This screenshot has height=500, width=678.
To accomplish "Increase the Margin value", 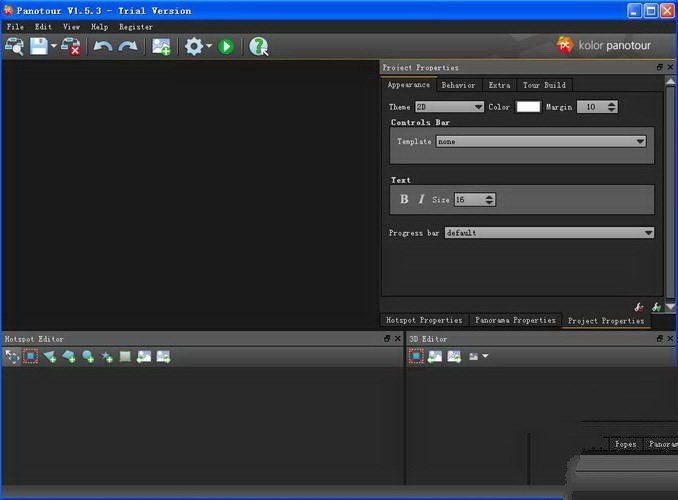I will click(x=611, y=104).
